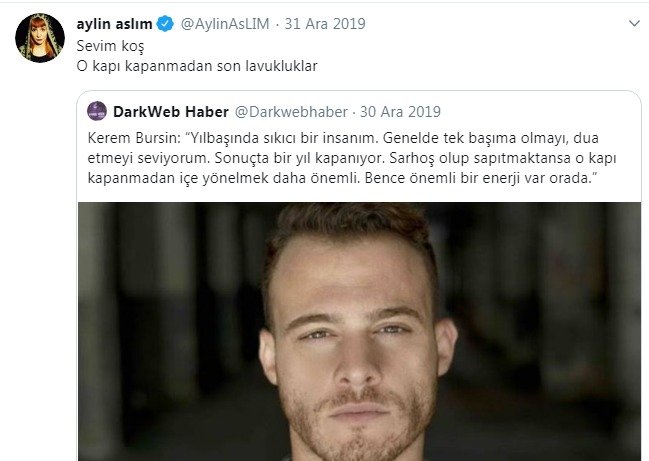
Task: Open the 30 Ara 2019 timestamp
Action: 400,112
